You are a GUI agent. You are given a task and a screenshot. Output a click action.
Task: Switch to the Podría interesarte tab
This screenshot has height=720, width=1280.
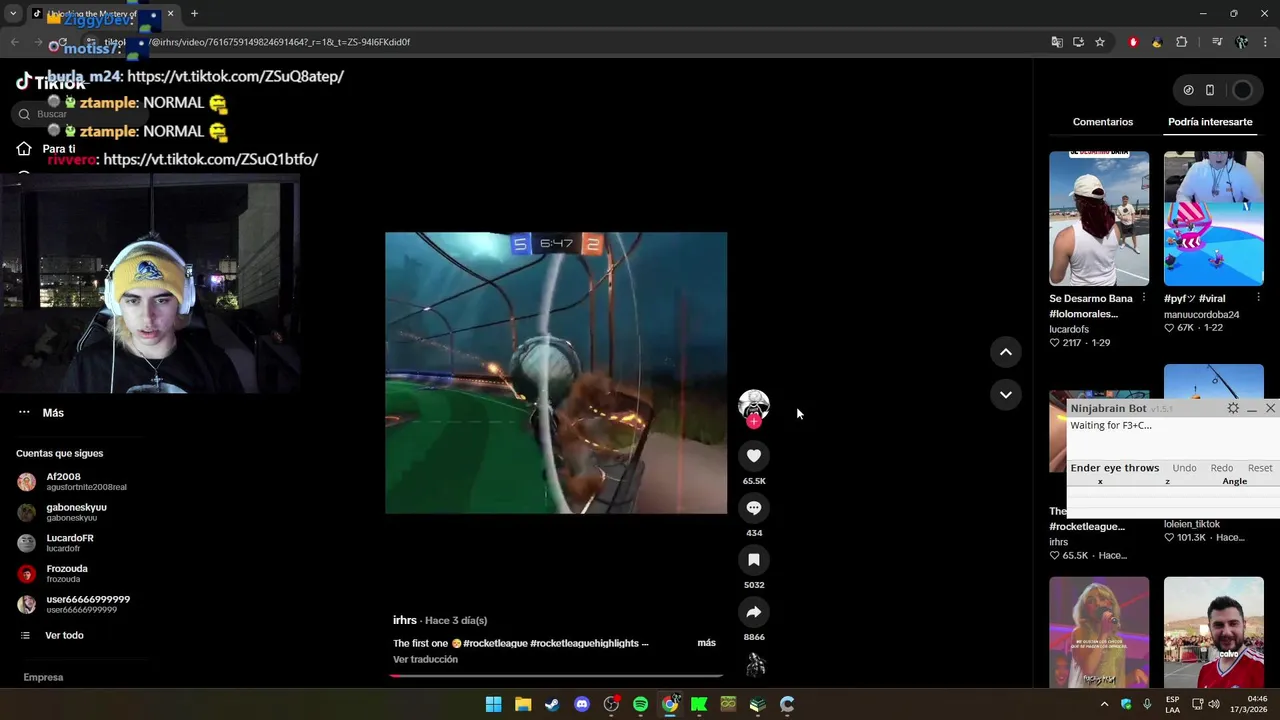1210,122
